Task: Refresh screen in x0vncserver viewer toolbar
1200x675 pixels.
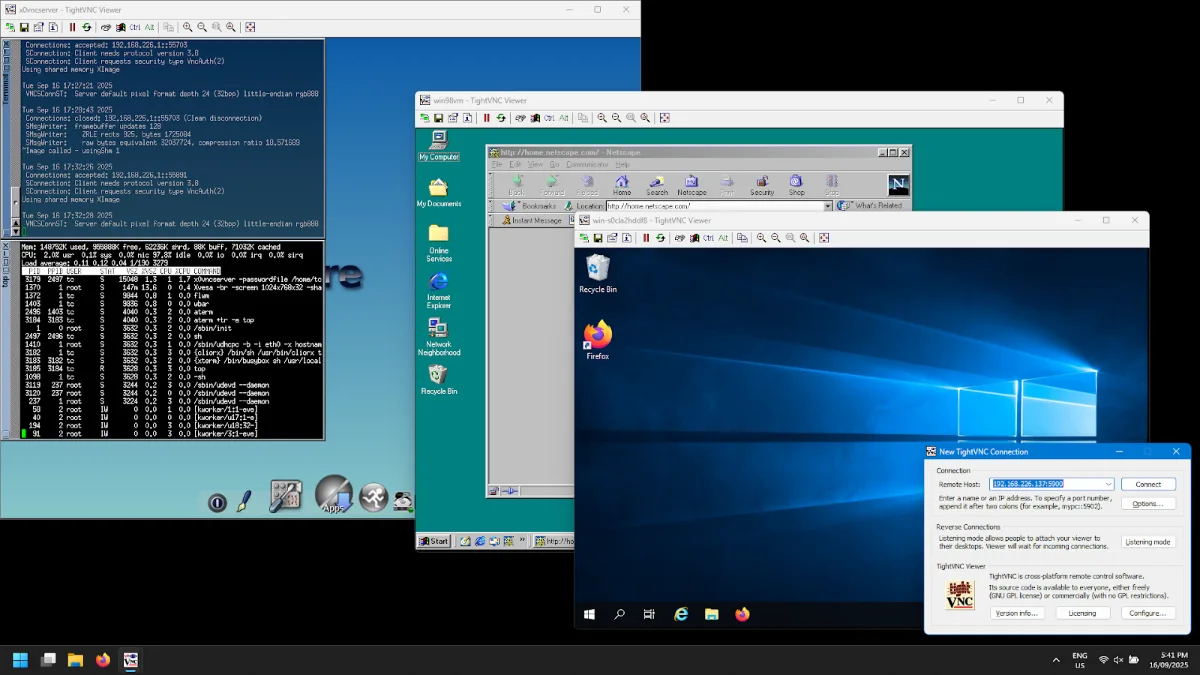Action: [x=86, y=28]
